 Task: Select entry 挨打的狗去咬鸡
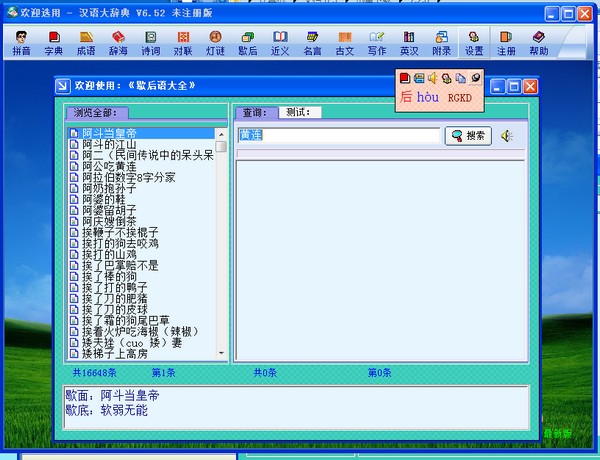[141, 243]
